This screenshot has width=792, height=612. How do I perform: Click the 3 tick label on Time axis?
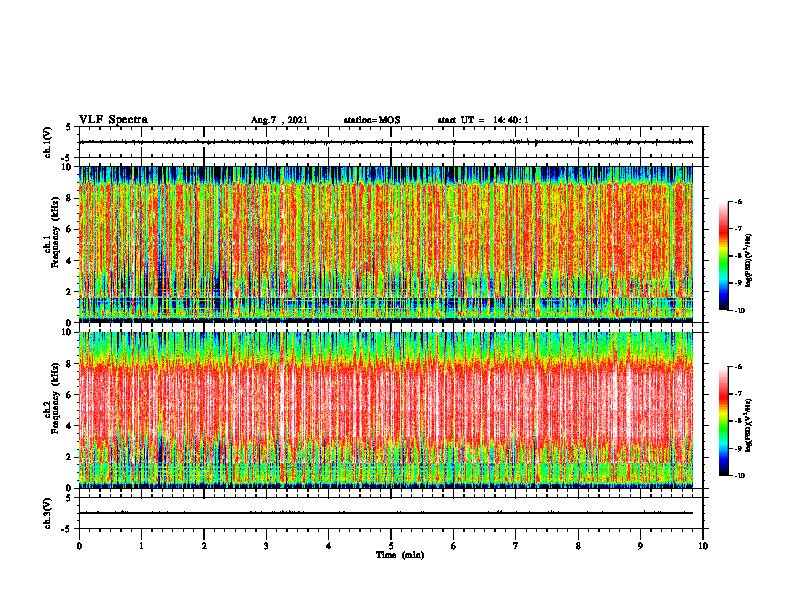click(x=266, y=546)
